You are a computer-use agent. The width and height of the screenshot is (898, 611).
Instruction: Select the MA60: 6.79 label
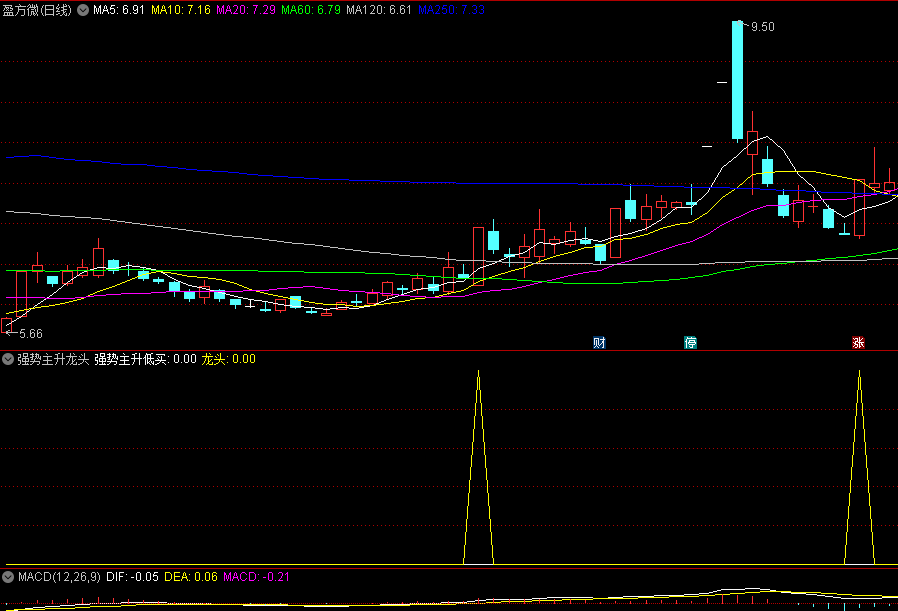[311, 10]
